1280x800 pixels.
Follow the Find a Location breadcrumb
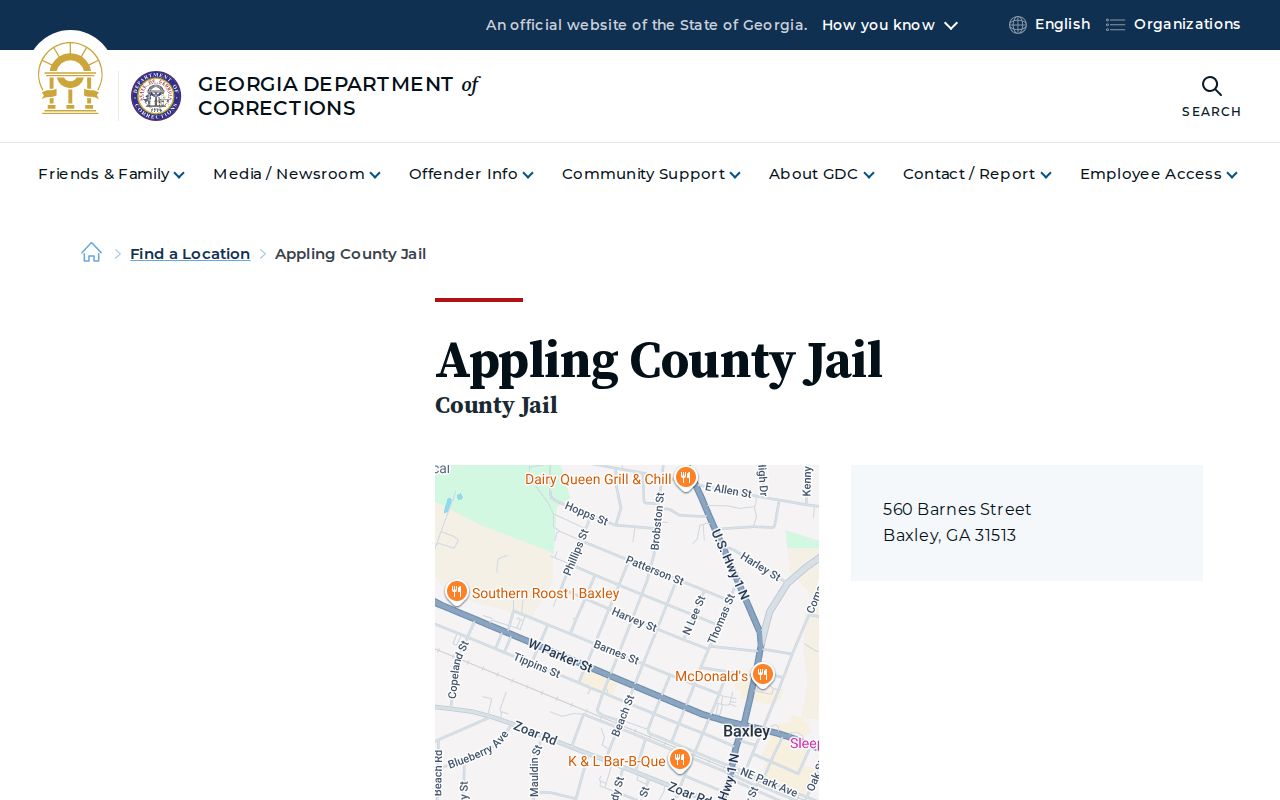(190, 254)
